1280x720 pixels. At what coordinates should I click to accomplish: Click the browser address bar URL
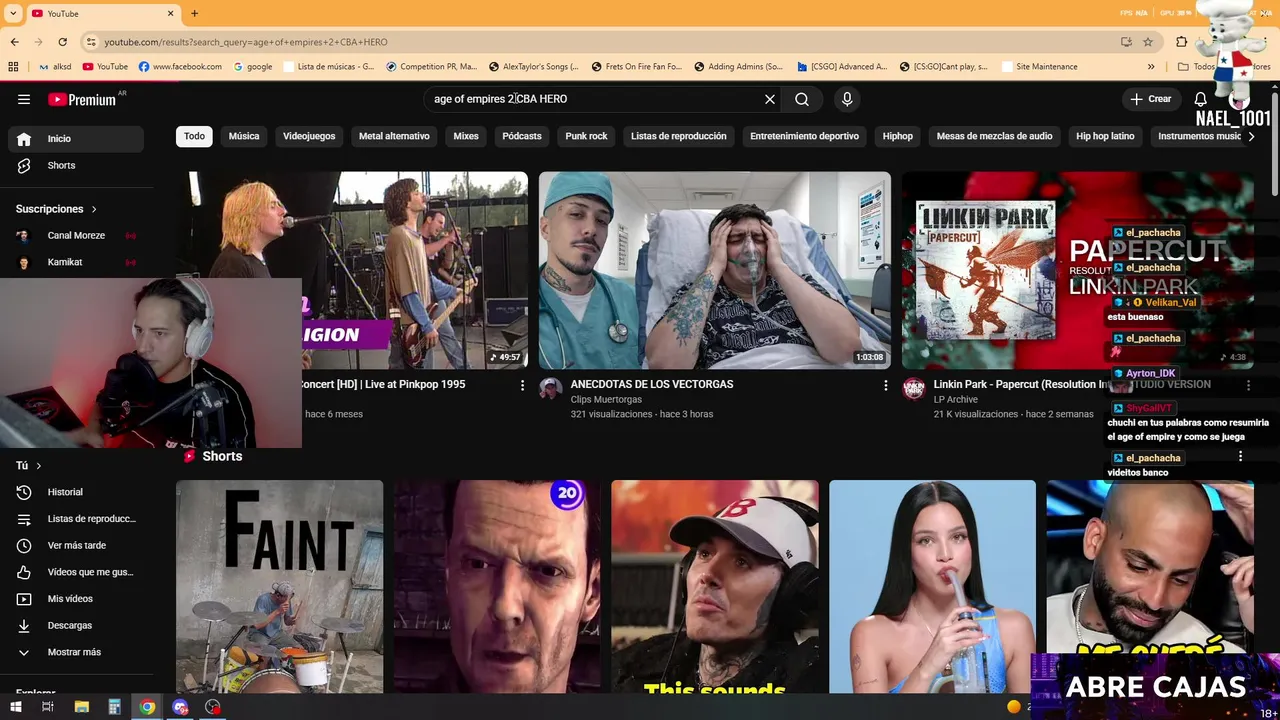(246, 42)
